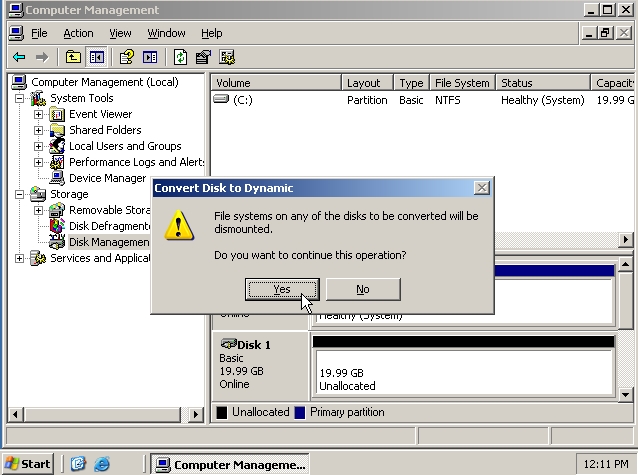
Task: Click the Unallocated black legend swatch
Action: (x=222, y=413)
